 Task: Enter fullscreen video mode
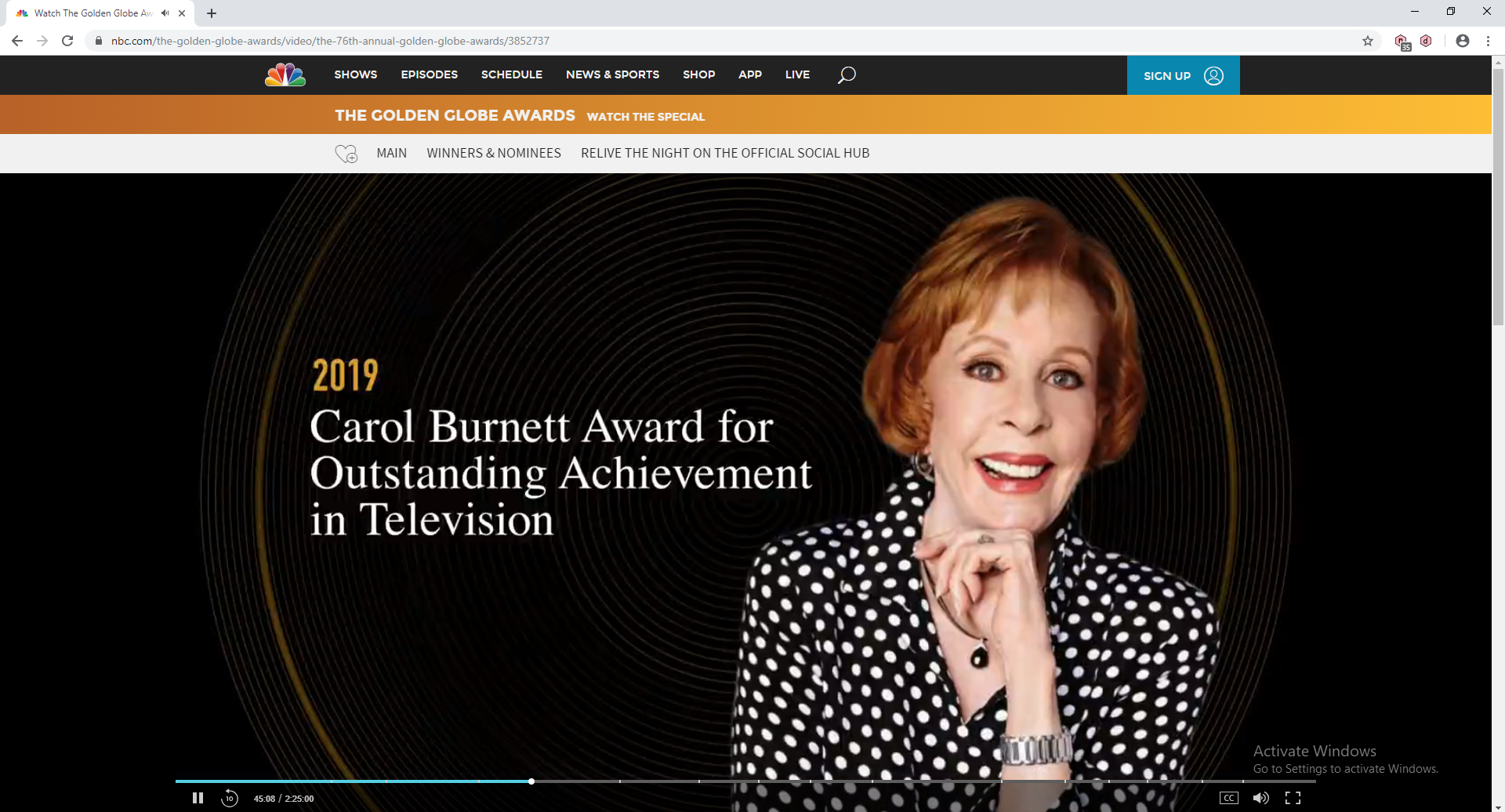point(1293,798)
